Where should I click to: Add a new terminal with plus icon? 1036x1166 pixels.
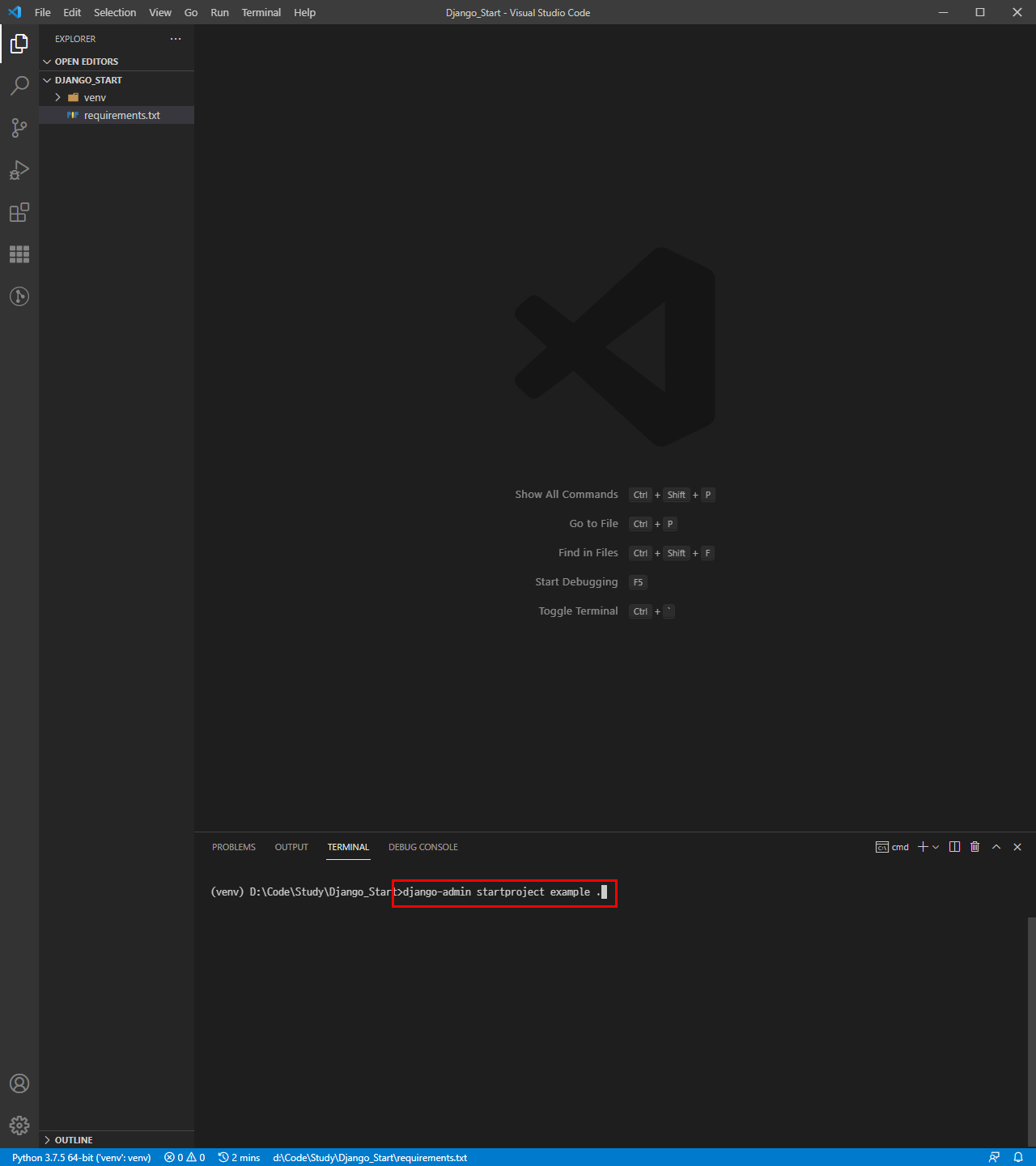923,847
